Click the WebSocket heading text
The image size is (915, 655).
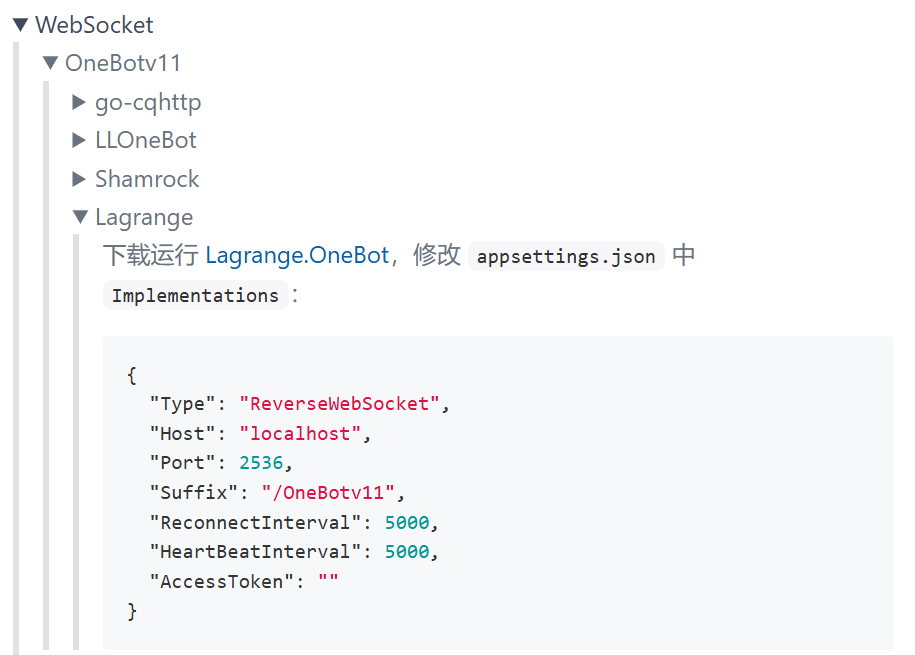point(94,25)
